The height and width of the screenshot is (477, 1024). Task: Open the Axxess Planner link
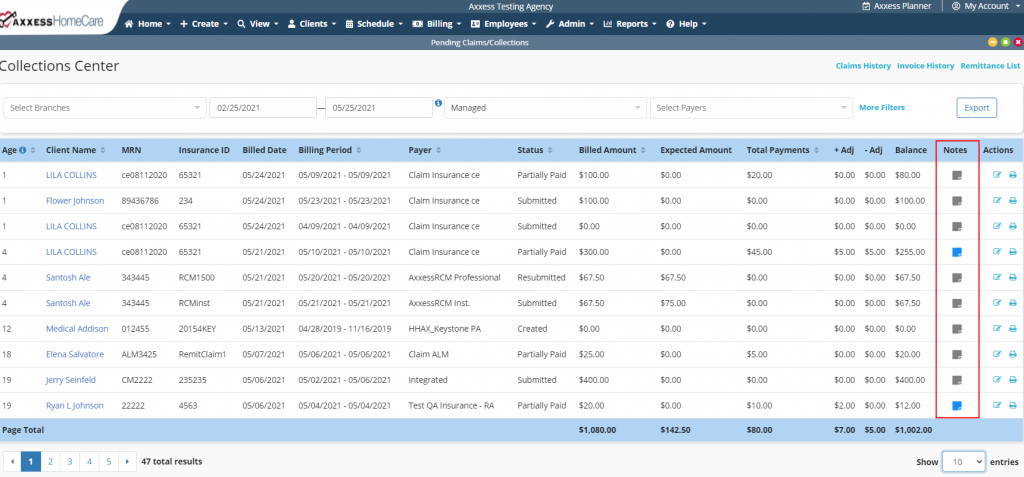[x=897, y=6]
